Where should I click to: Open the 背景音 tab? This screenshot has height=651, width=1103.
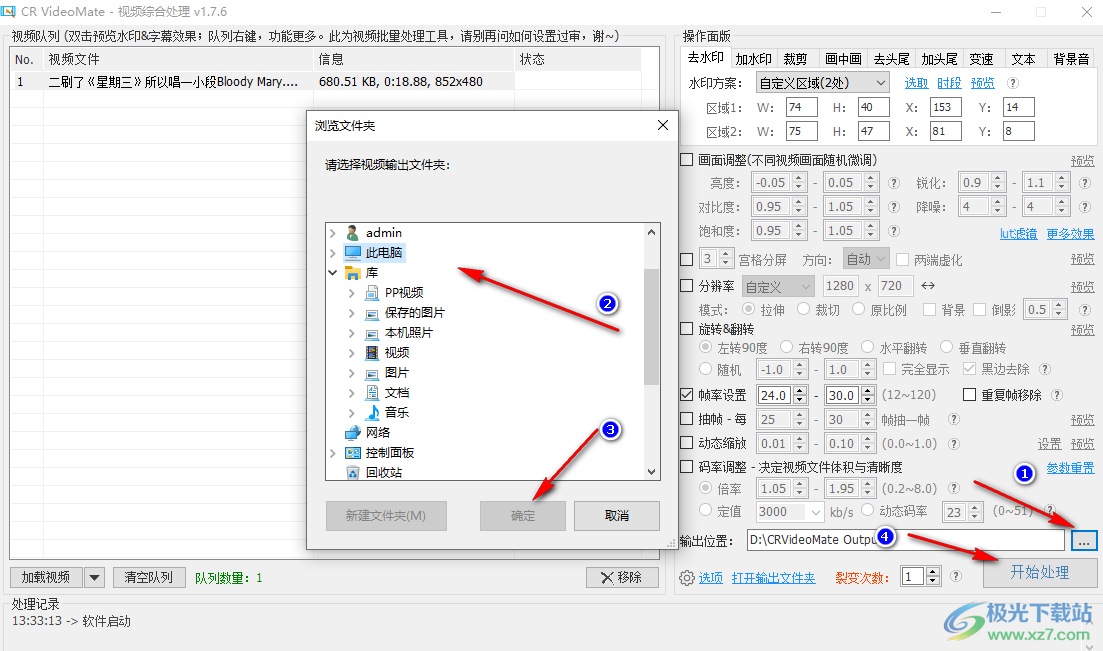pos(1071,59)
